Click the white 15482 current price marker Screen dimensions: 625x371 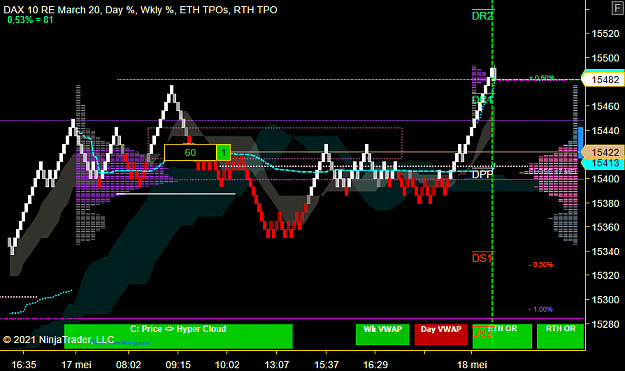click(x=603, y=79)
